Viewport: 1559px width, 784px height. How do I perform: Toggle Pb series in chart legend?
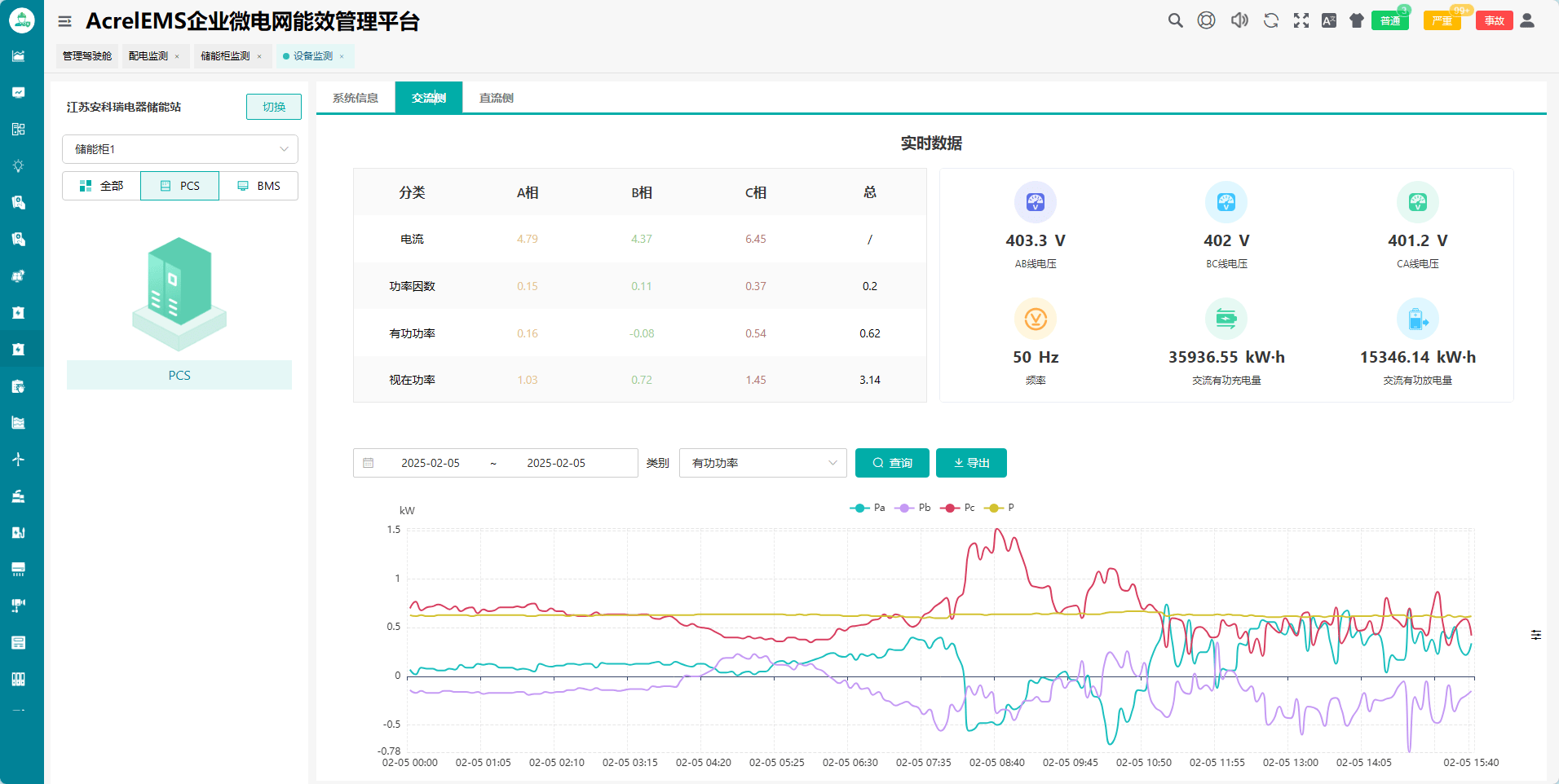(x=913, y=508)
